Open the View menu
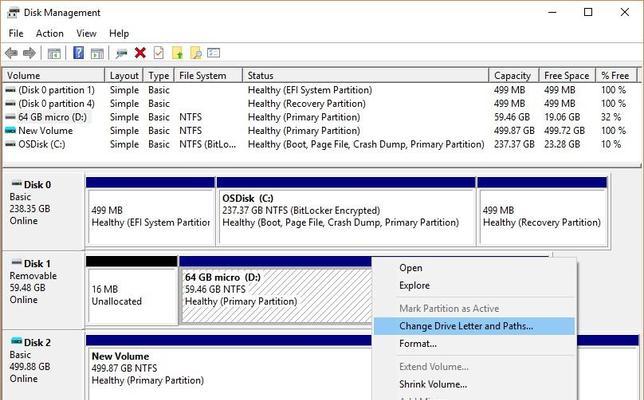 click(x=86, y=33)
